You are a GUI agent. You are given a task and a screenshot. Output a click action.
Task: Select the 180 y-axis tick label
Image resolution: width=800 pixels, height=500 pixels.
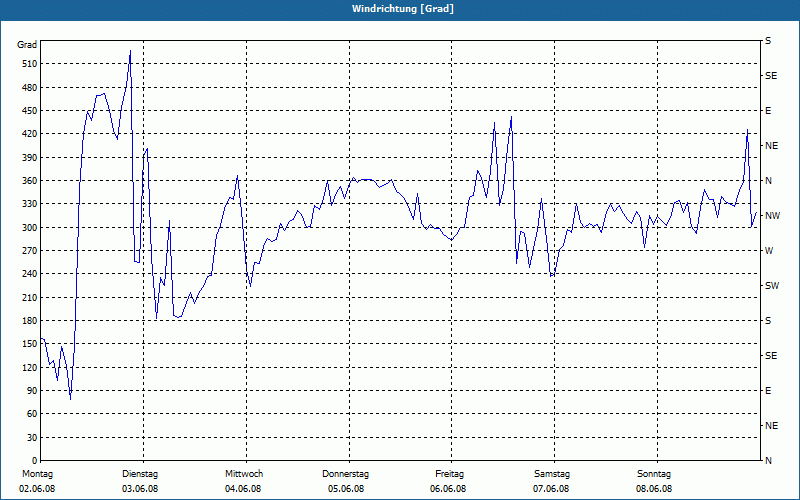coord(29,321)
